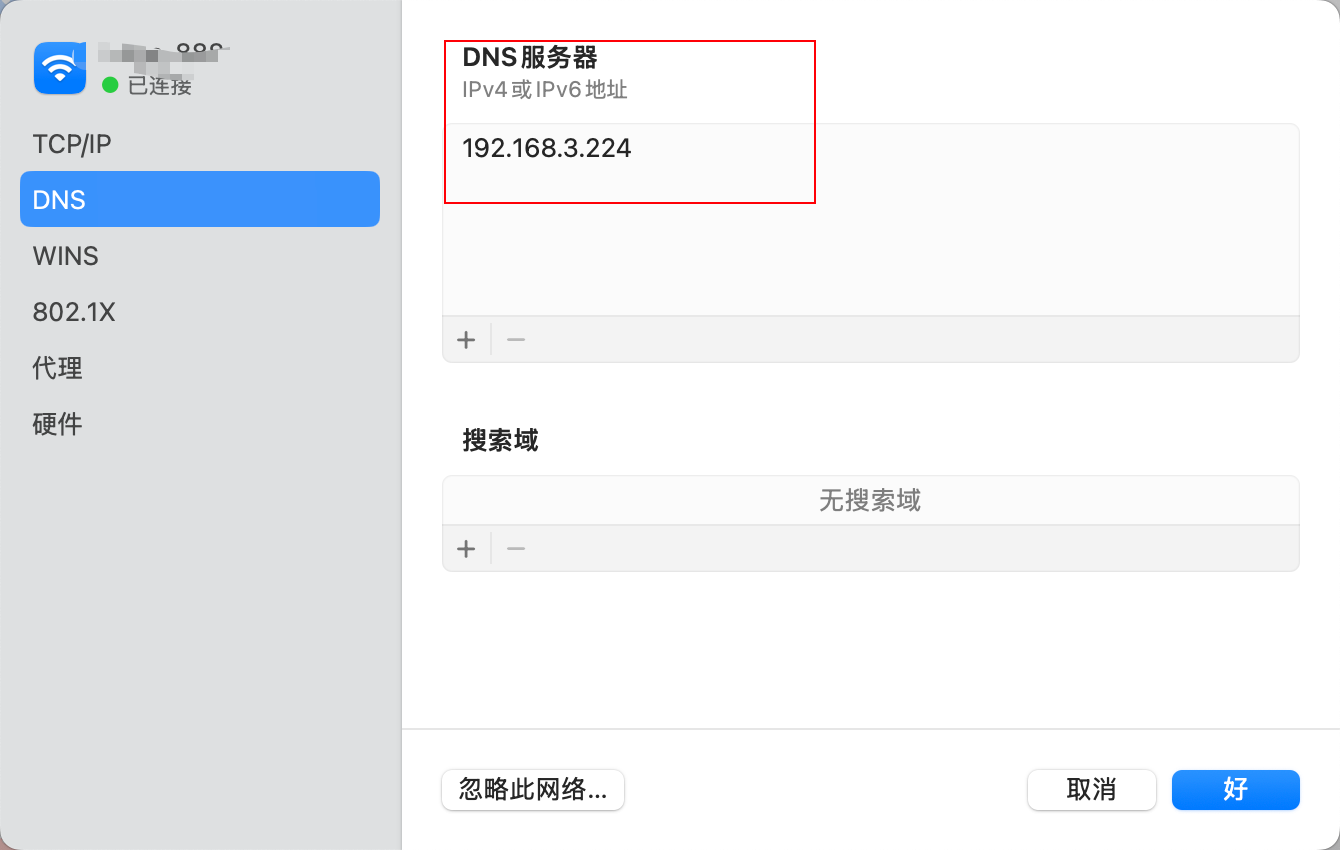Select the DNS entry 192.168.3.224
The height and width of the screenshot is (850, 1340).
547,148
